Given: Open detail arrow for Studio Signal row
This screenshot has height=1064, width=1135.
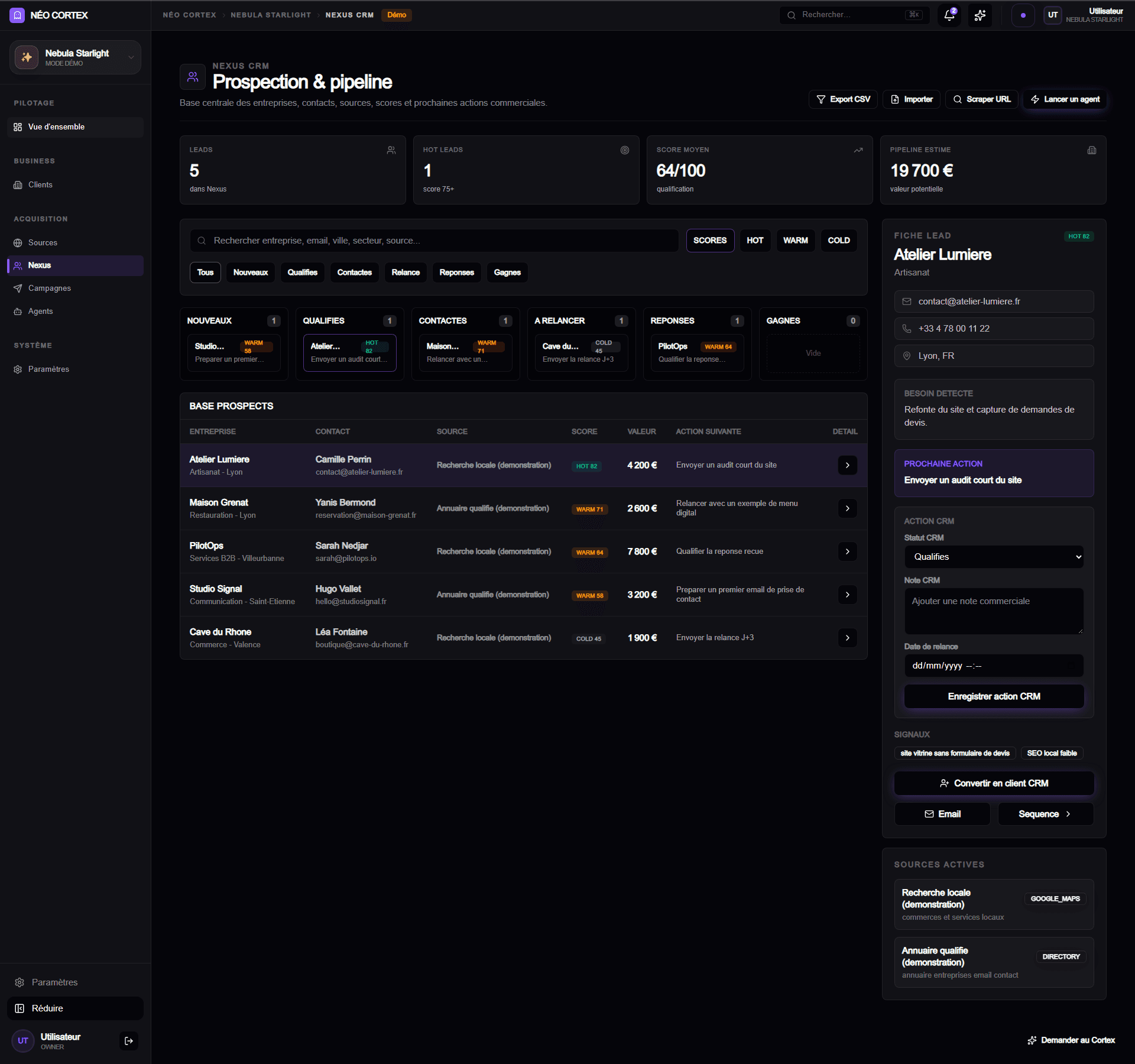Looking at the screenshot, I should 848,595.
